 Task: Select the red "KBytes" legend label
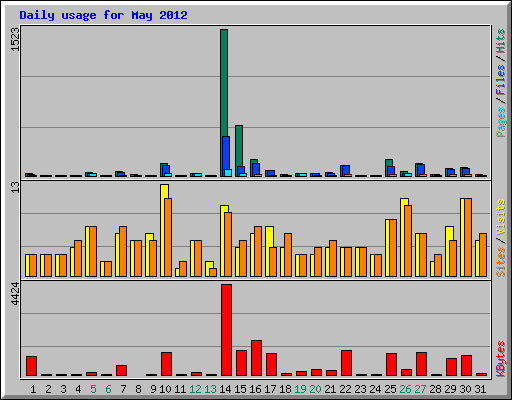500,359
